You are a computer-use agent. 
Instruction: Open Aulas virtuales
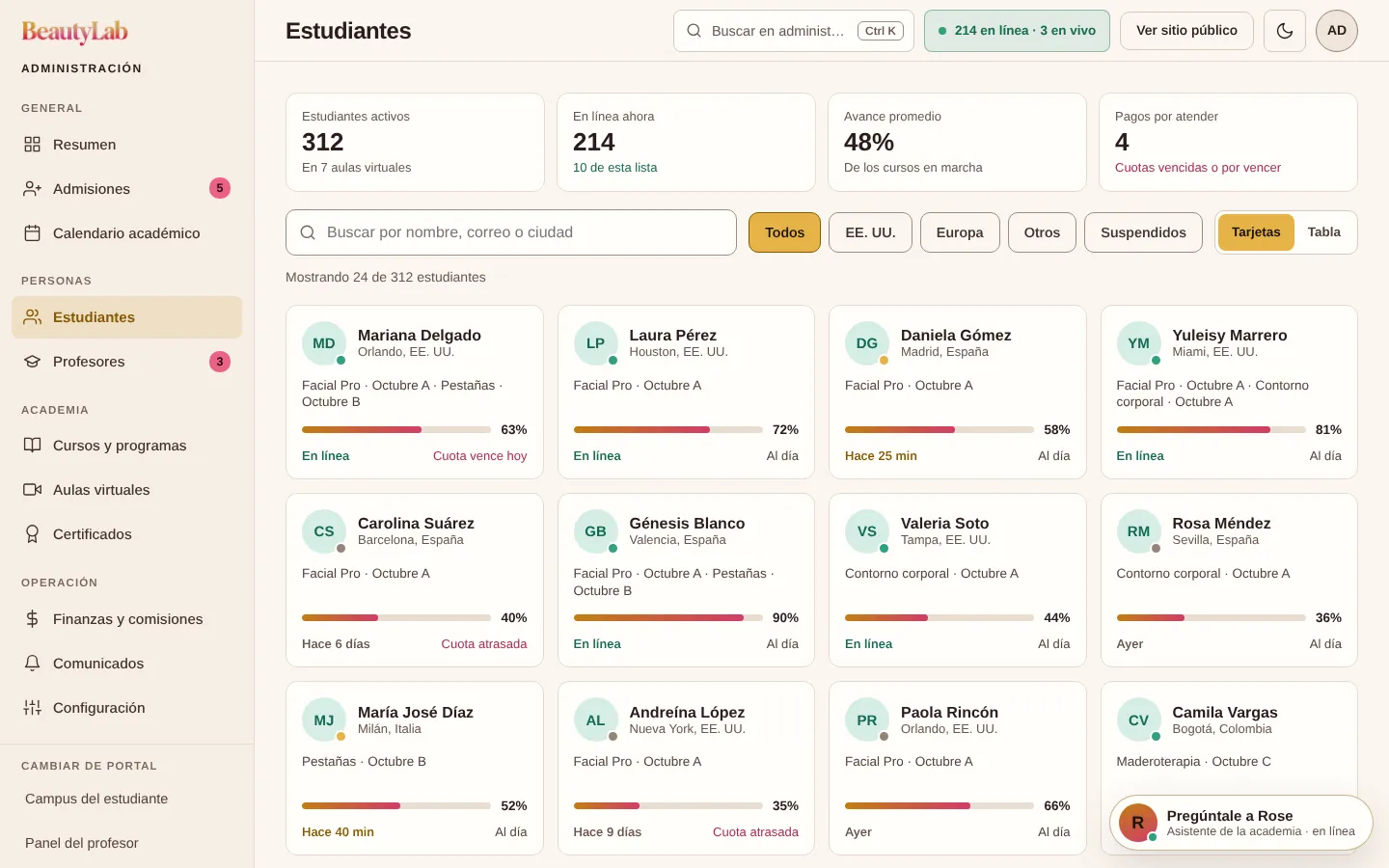pyautogui.click(x=126, y=490)
